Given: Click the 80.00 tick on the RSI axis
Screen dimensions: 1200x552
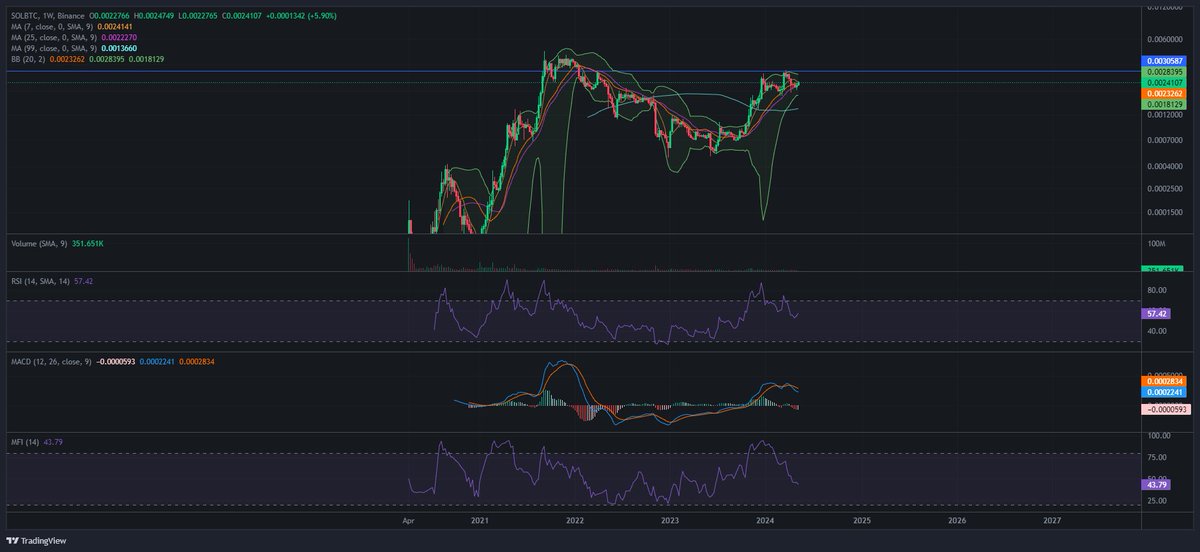Looking at the screenshot, I should (1157, 291).
